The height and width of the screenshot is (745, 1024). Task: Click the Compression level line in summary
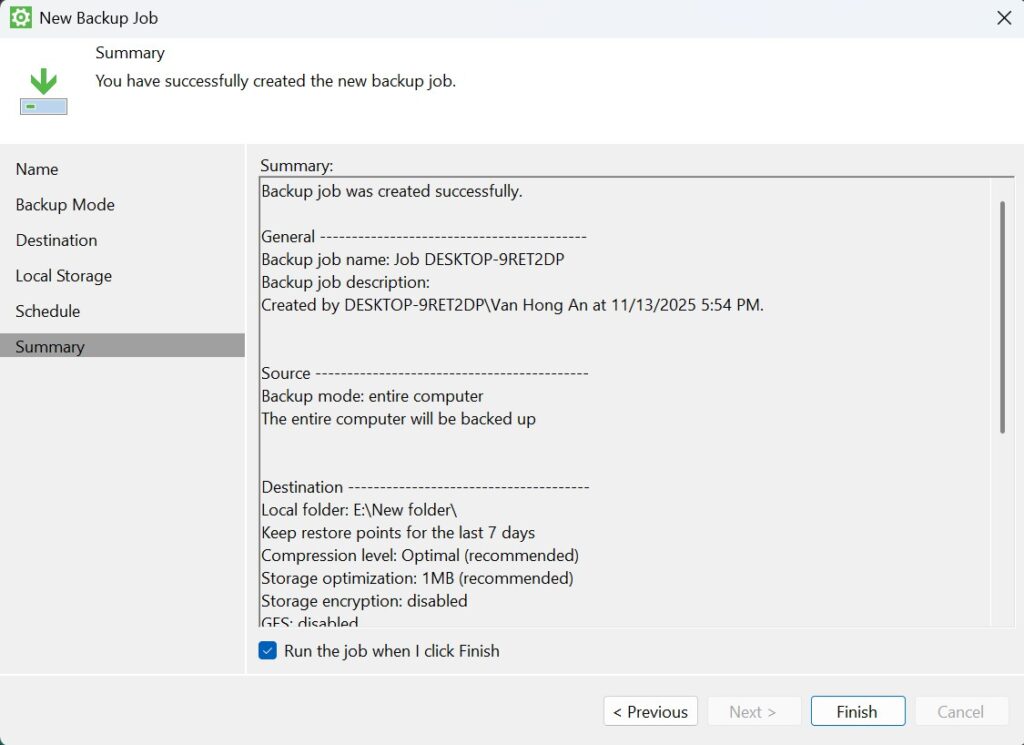pos(419,555)
